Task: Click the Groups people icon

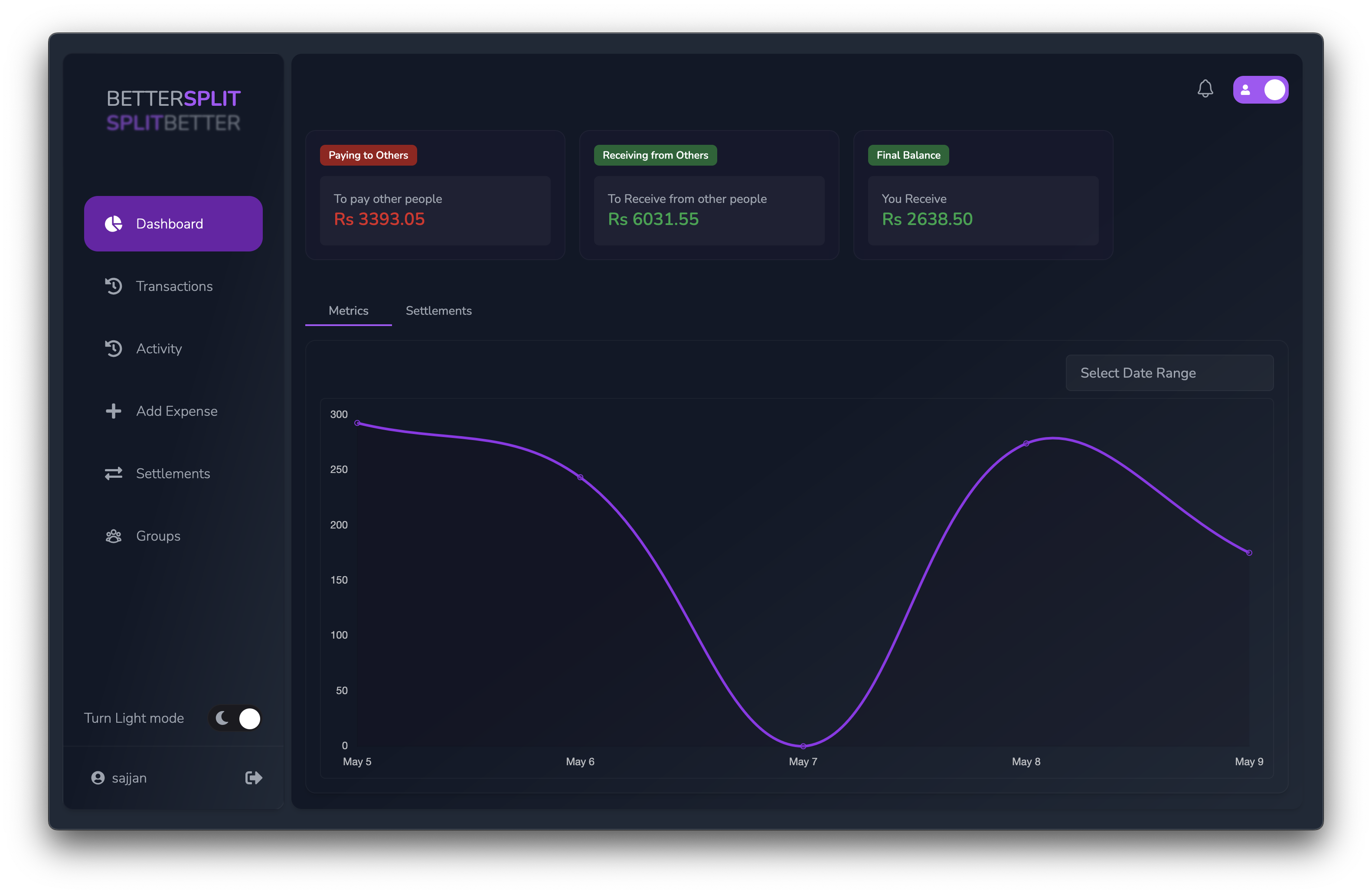Action: (x=114, y=536)
